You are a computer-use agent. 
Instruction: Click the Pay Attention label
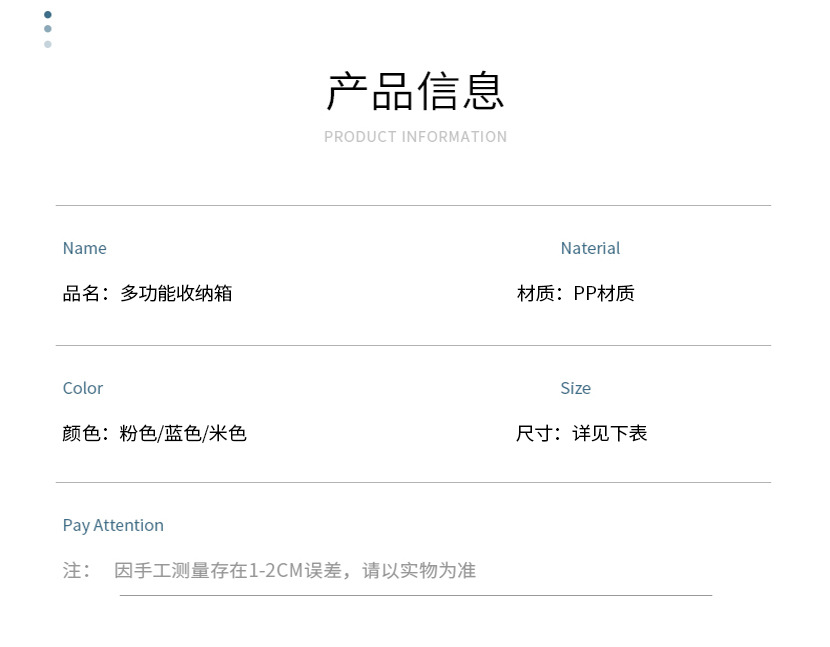click(113, 525)
